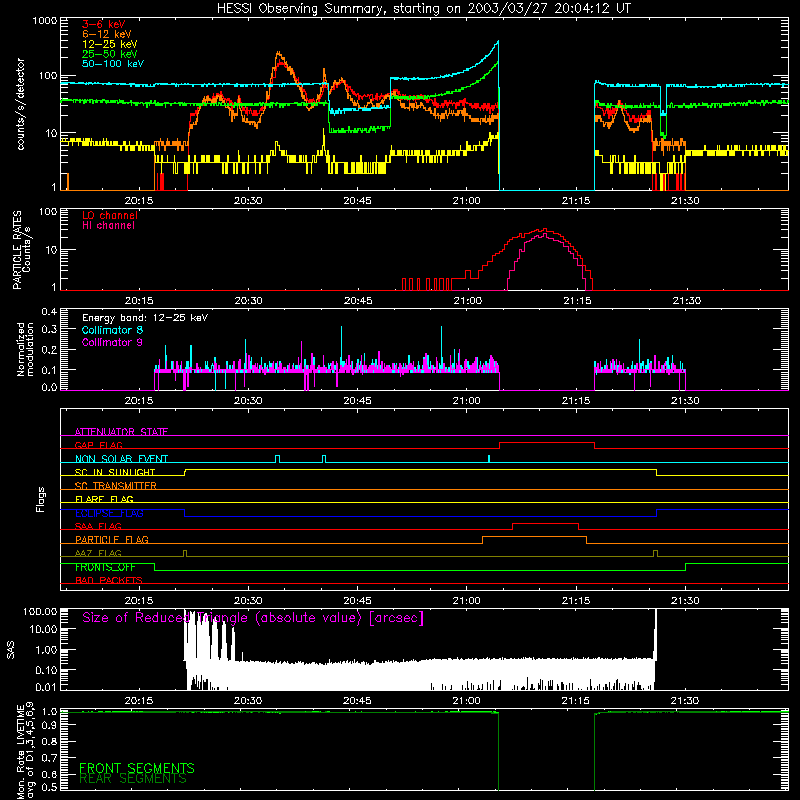This screenshot has height=800, width=800.
Task: Select the 12-25 keV legend label
Action: pyautogui.click(x=110, y=44)
